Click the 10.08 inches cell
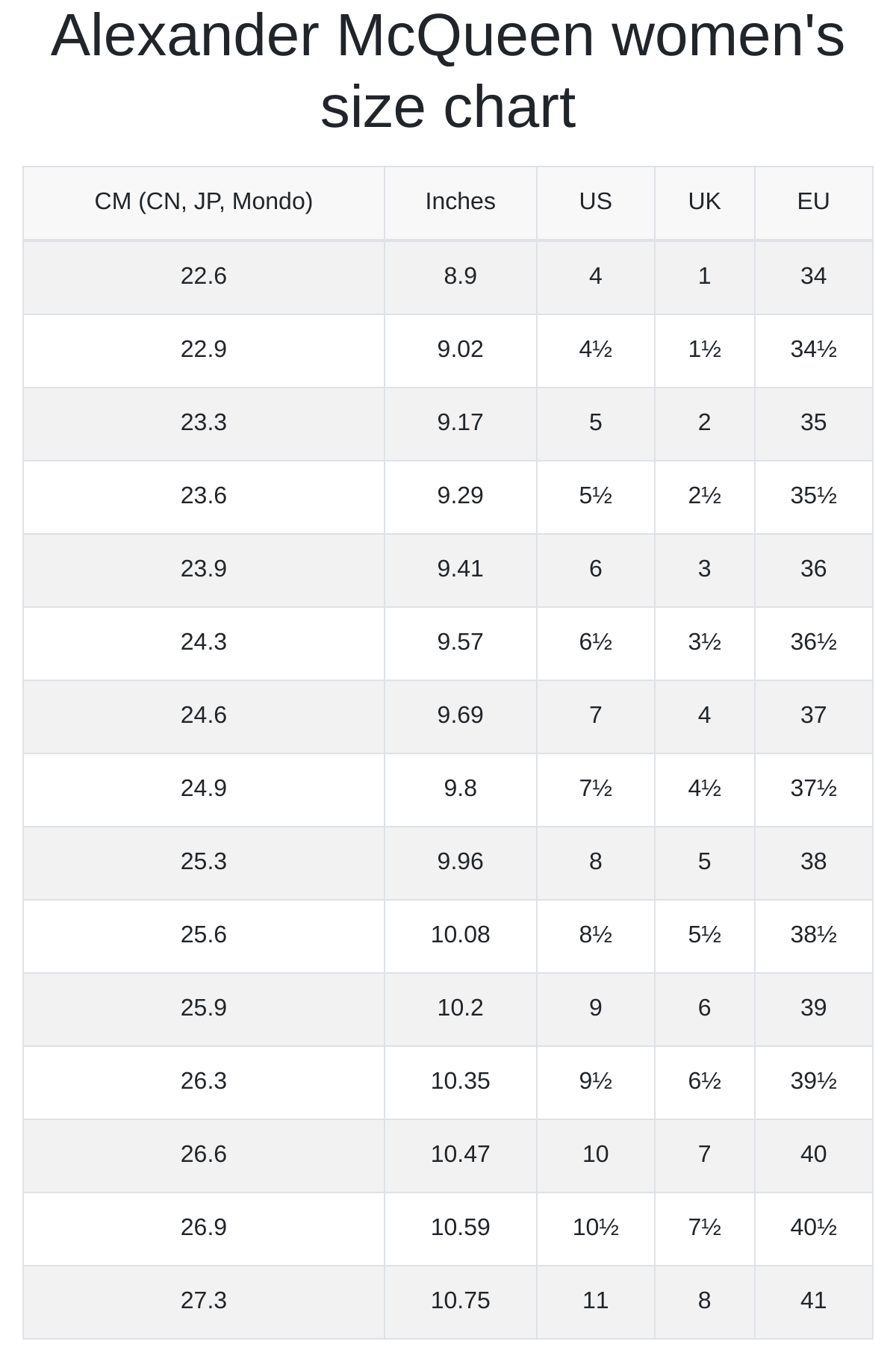This screenshot has width=896, height=1362. tap(461, 936)
